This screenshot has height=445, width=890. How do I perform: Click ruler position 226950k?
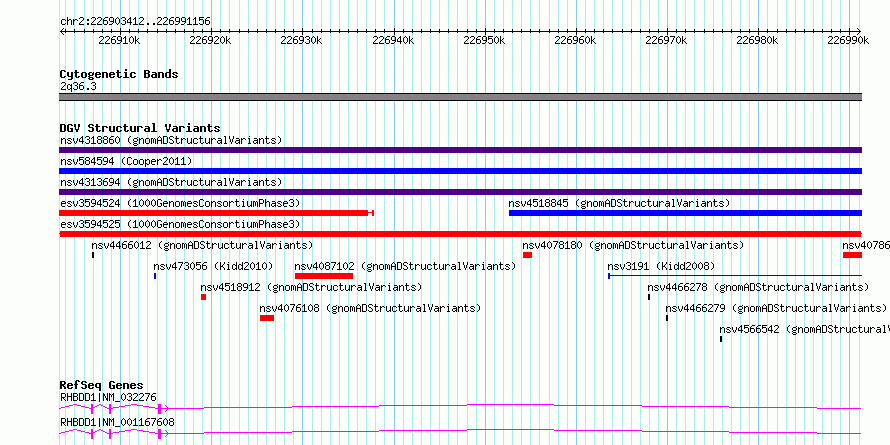[484, 40]
